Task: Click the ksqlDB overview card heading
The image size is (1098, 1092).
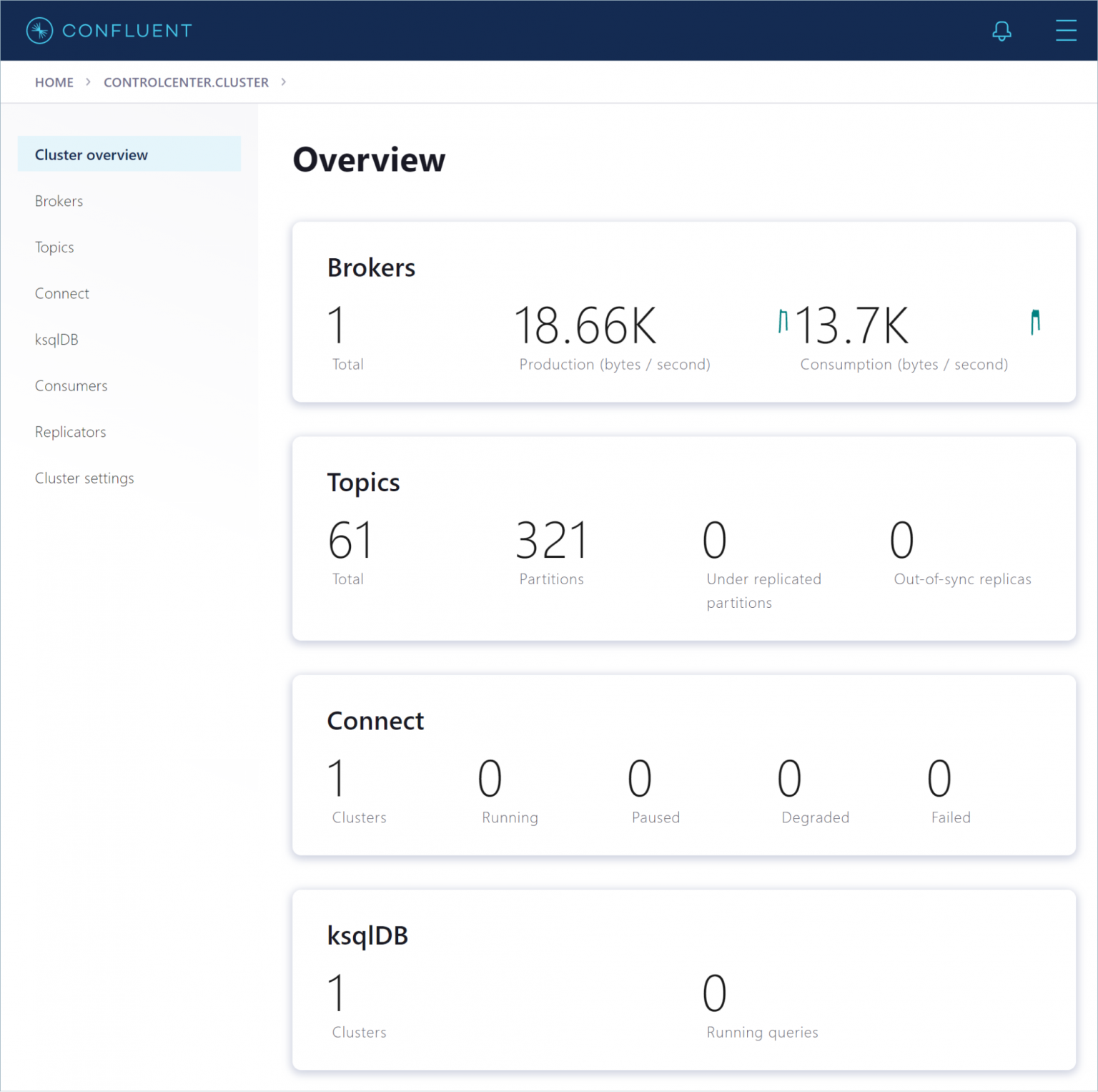Action: click(x=367, y=935)
